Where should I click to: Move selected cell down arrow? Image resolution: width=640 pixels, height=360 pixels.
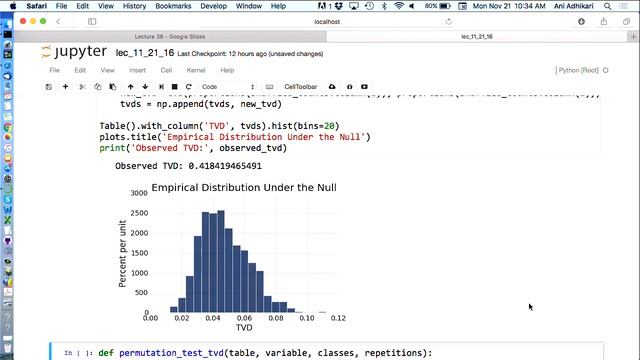pos(145,87)
